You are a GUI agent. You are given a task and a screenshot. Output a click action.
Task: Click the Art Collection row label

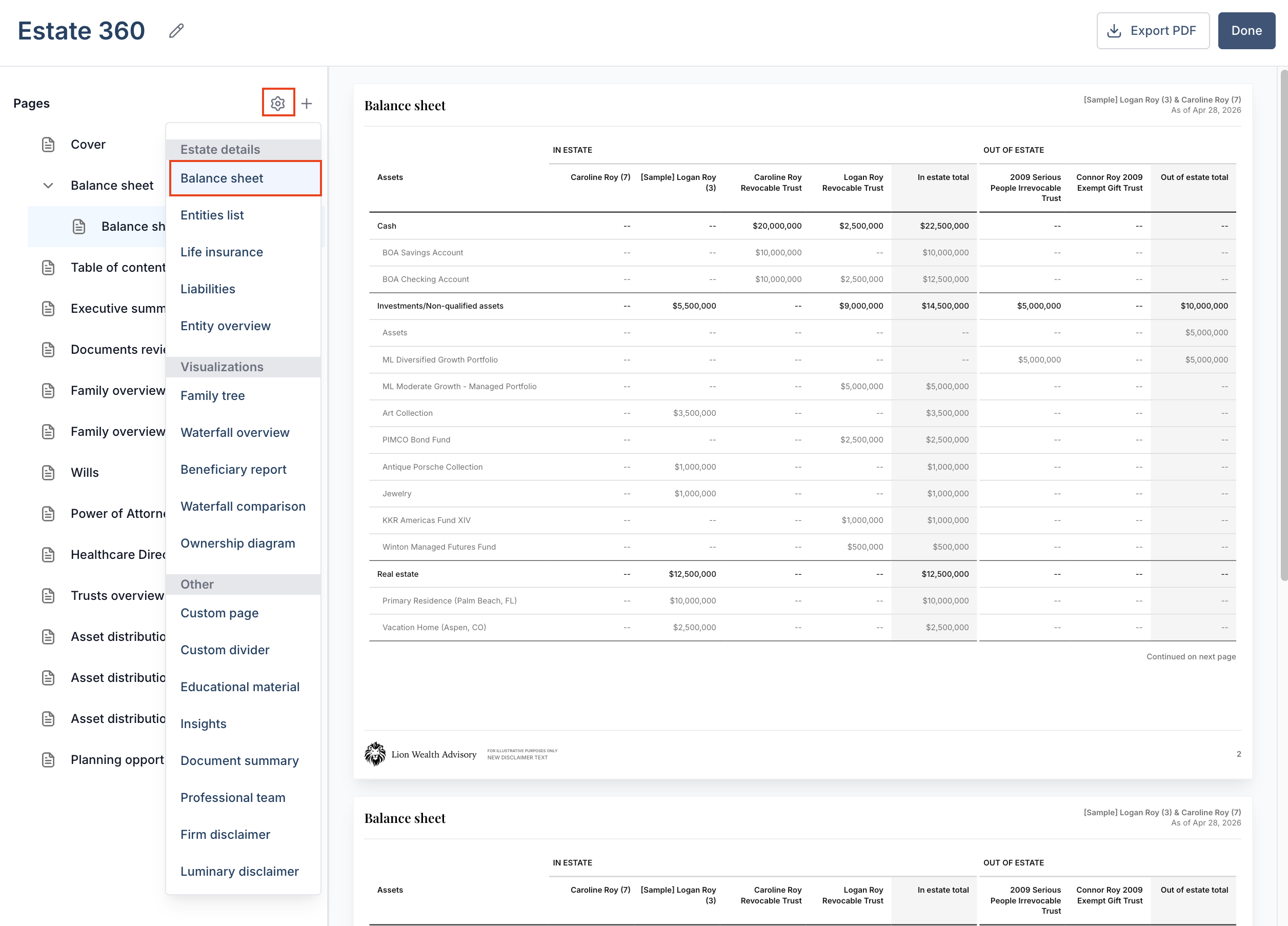coord(407,413)
